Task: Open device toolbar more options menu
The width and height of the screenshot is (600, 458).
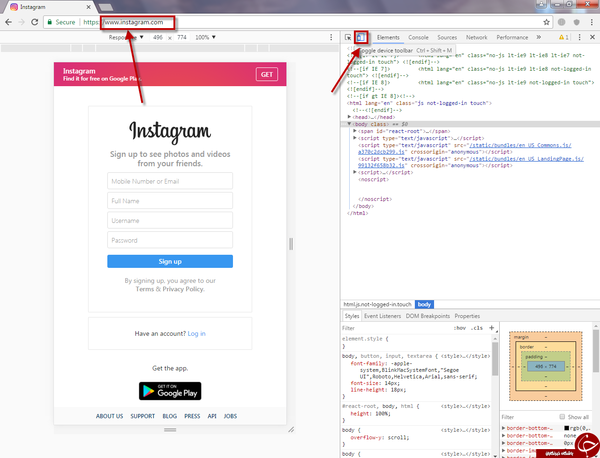Action: tap(331, 37)
